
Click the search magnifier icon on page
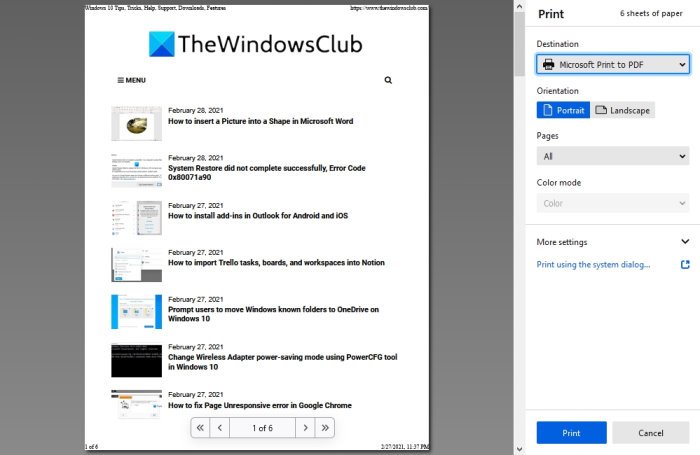pyautogui.click(x=388, y=80)
